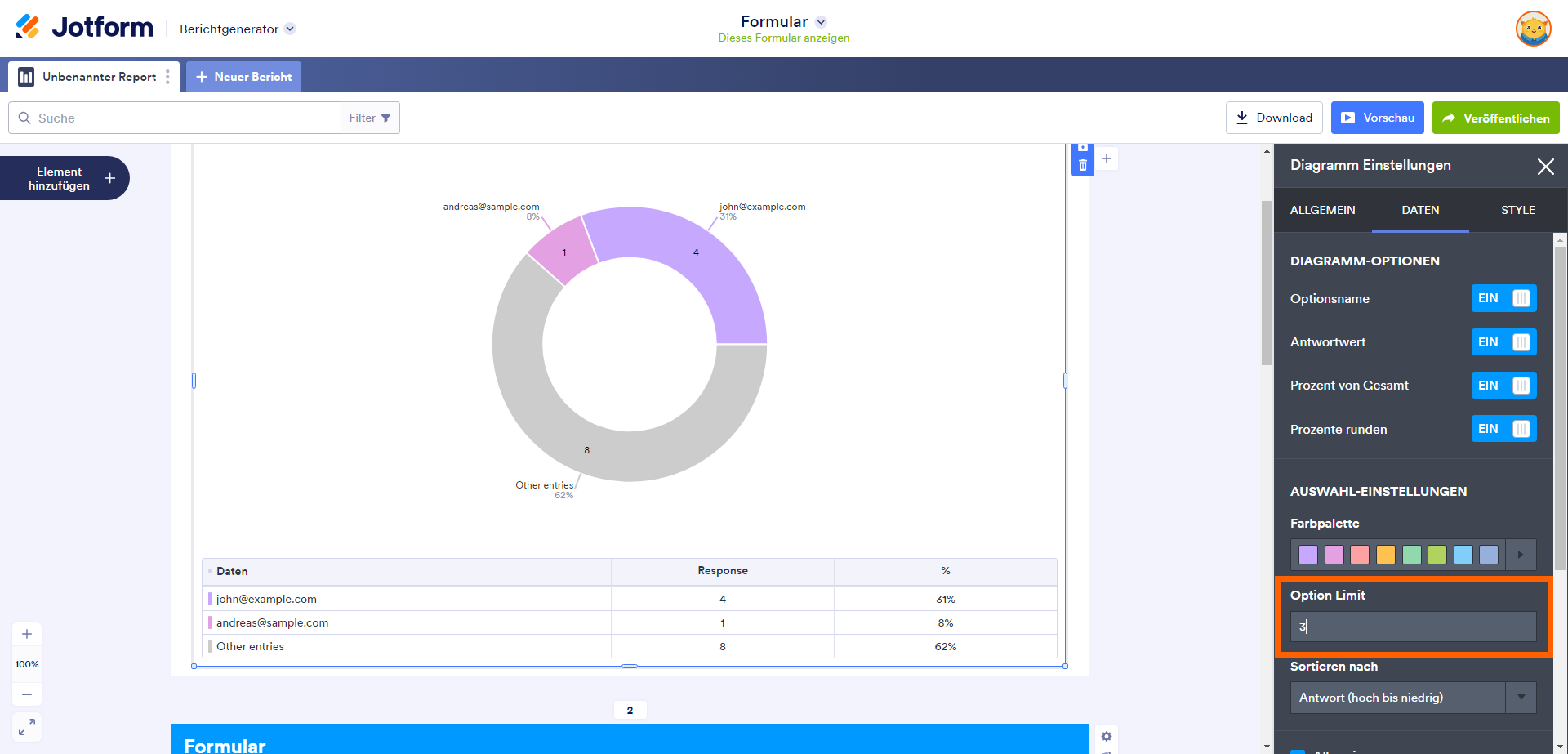The height and width of the screenshot is (754, 1568).
Task: Open page settings gear next to Formular page
Action: (x=1107, y=736)
